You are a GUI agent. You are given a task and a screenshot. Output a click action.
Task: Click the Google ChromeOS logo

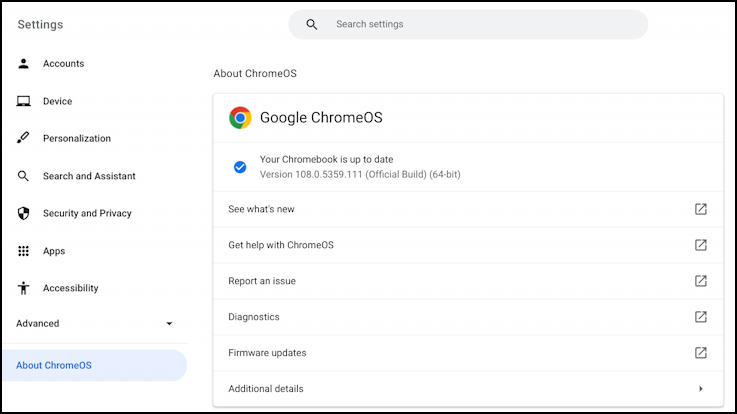click(240, 118)
